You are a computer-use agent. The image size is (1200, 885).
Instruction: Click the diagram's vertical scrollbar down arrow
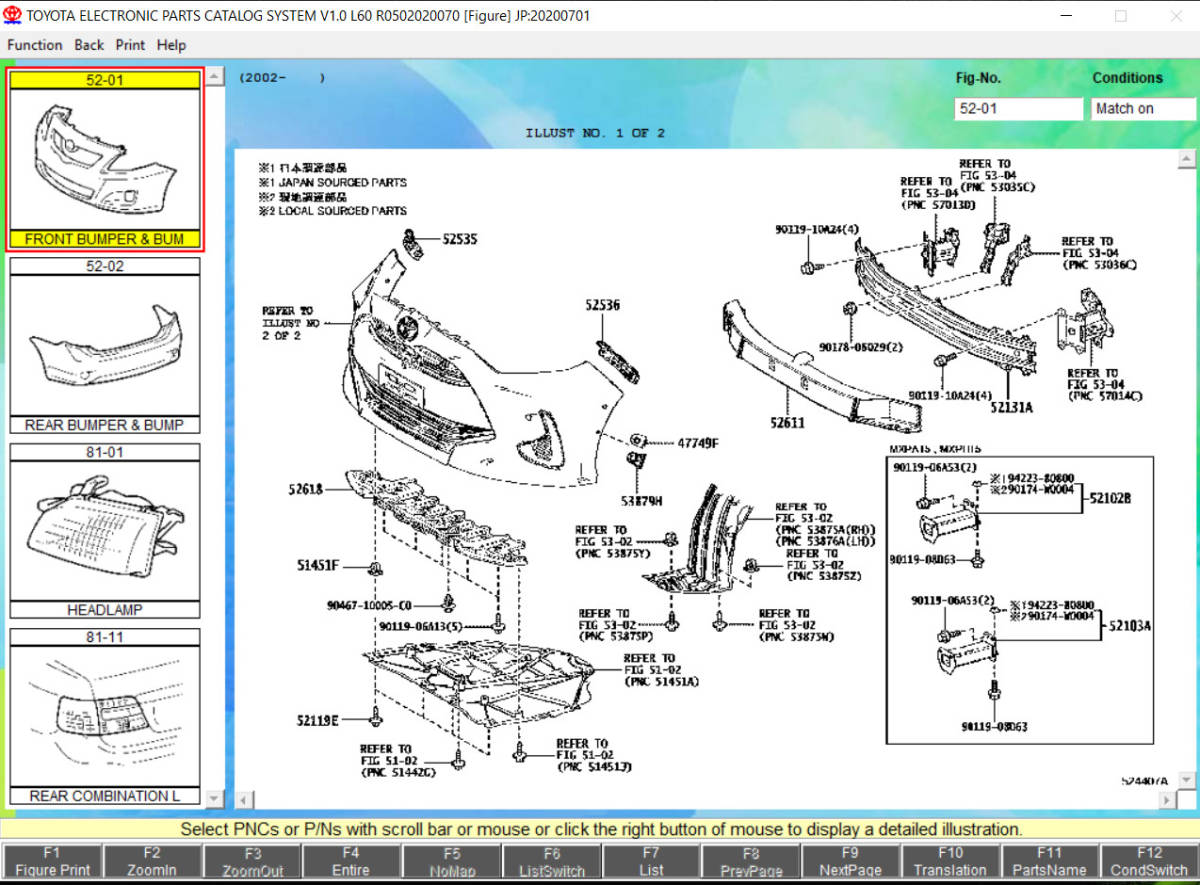pos(1187,781)
